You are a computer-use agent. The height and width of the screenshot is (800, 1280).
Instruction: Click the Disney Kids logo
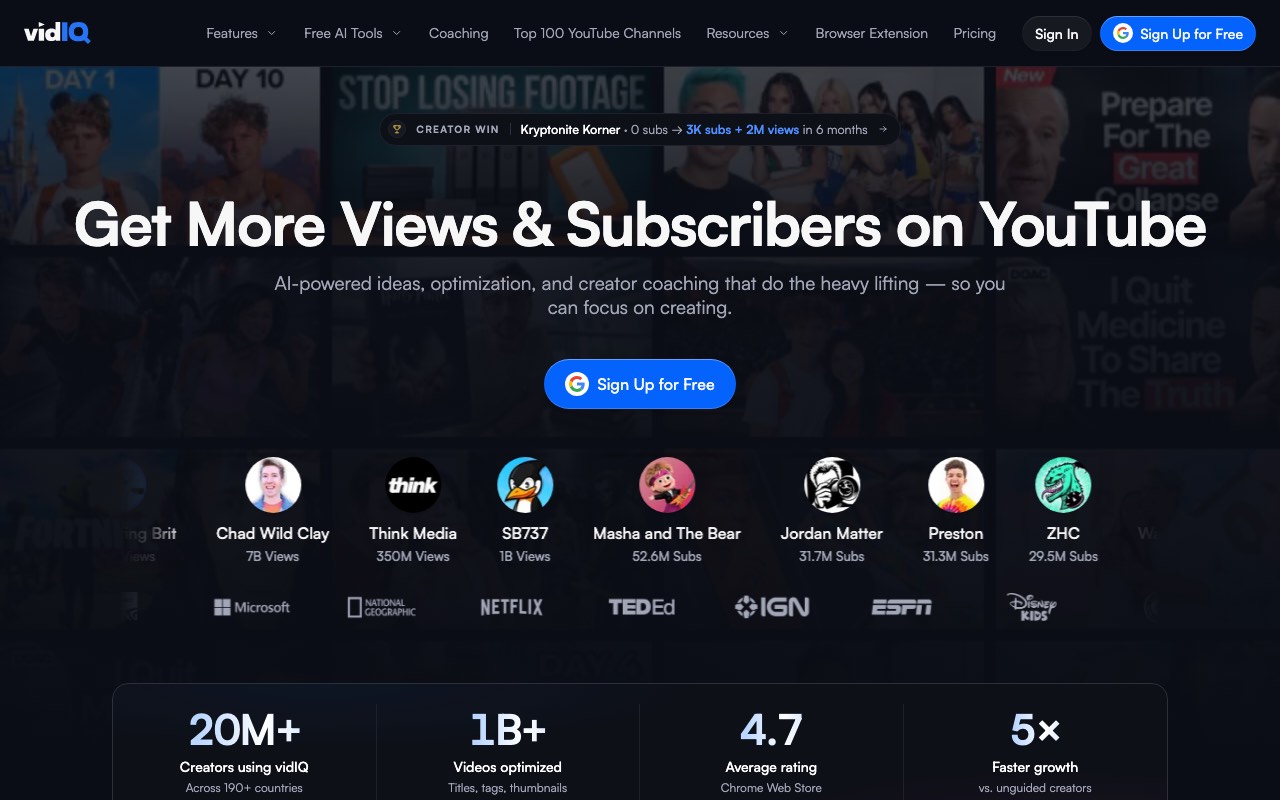click(x=1032, y=607)
